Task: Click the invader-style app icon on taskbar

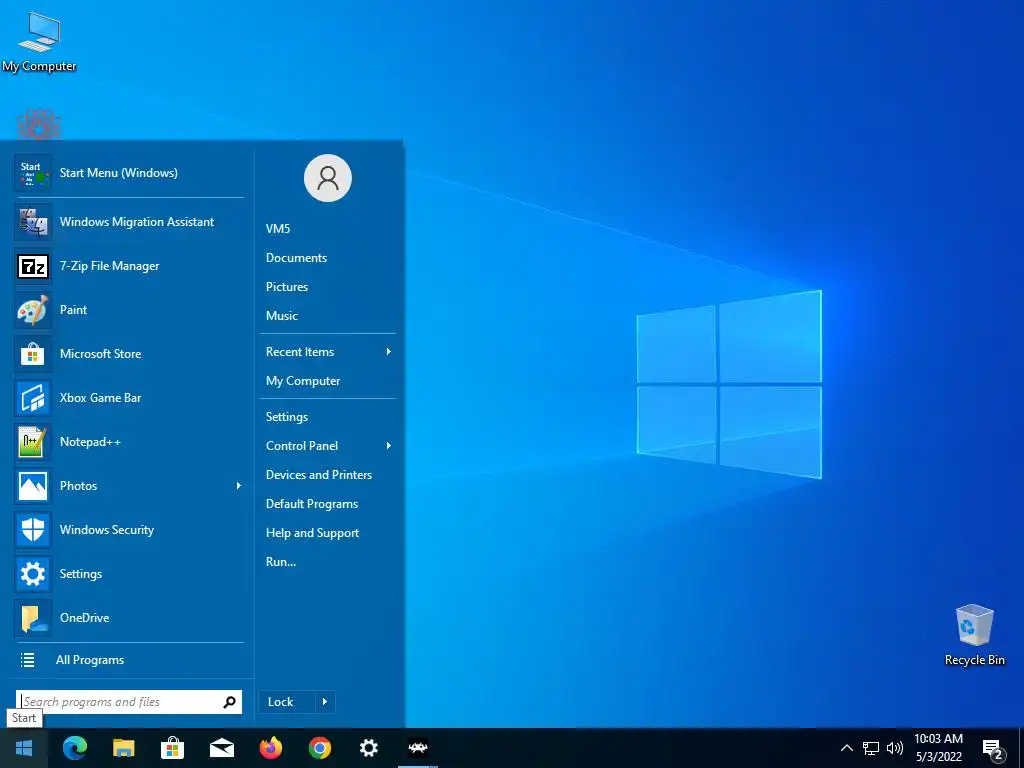Action: click(x=418, y=748)
